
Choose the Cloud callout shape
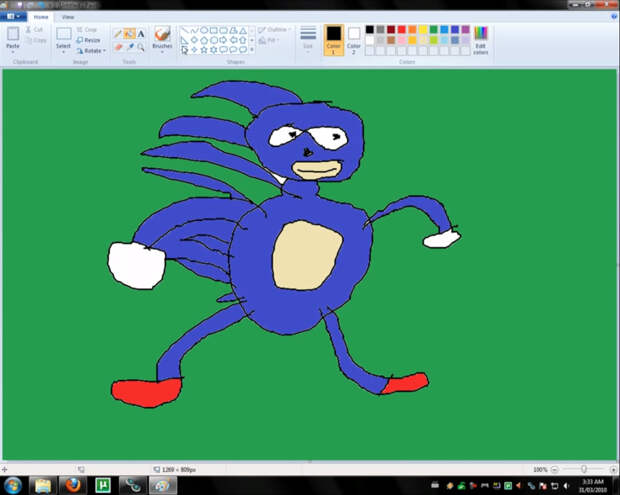(243, 50)
